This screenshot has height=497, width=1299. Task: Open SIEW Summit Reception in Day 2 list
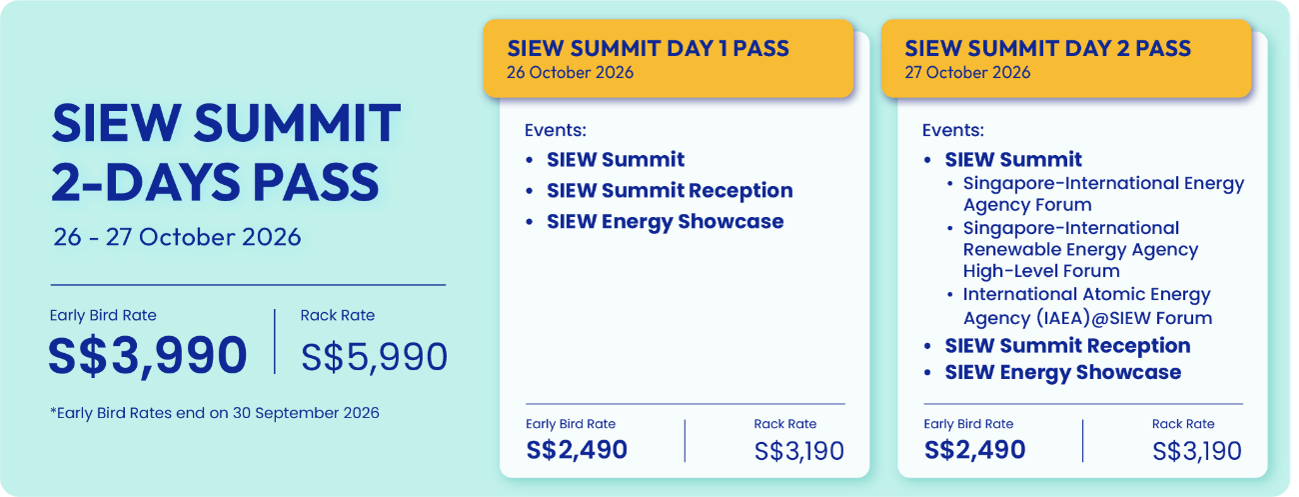(1068, 345)
